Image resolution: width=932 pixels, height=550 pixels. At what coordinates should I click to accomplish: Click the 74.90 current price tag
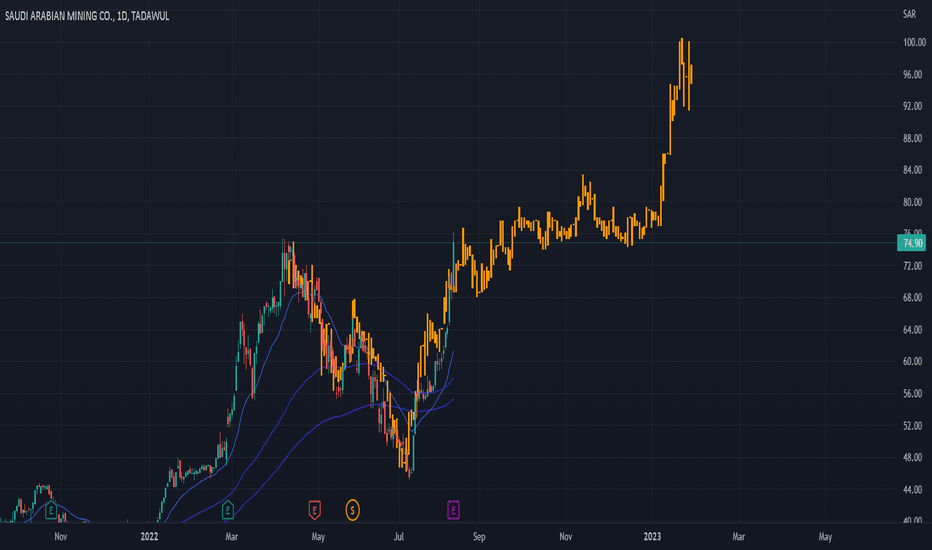pyautogui.click(x=911, y=243)
